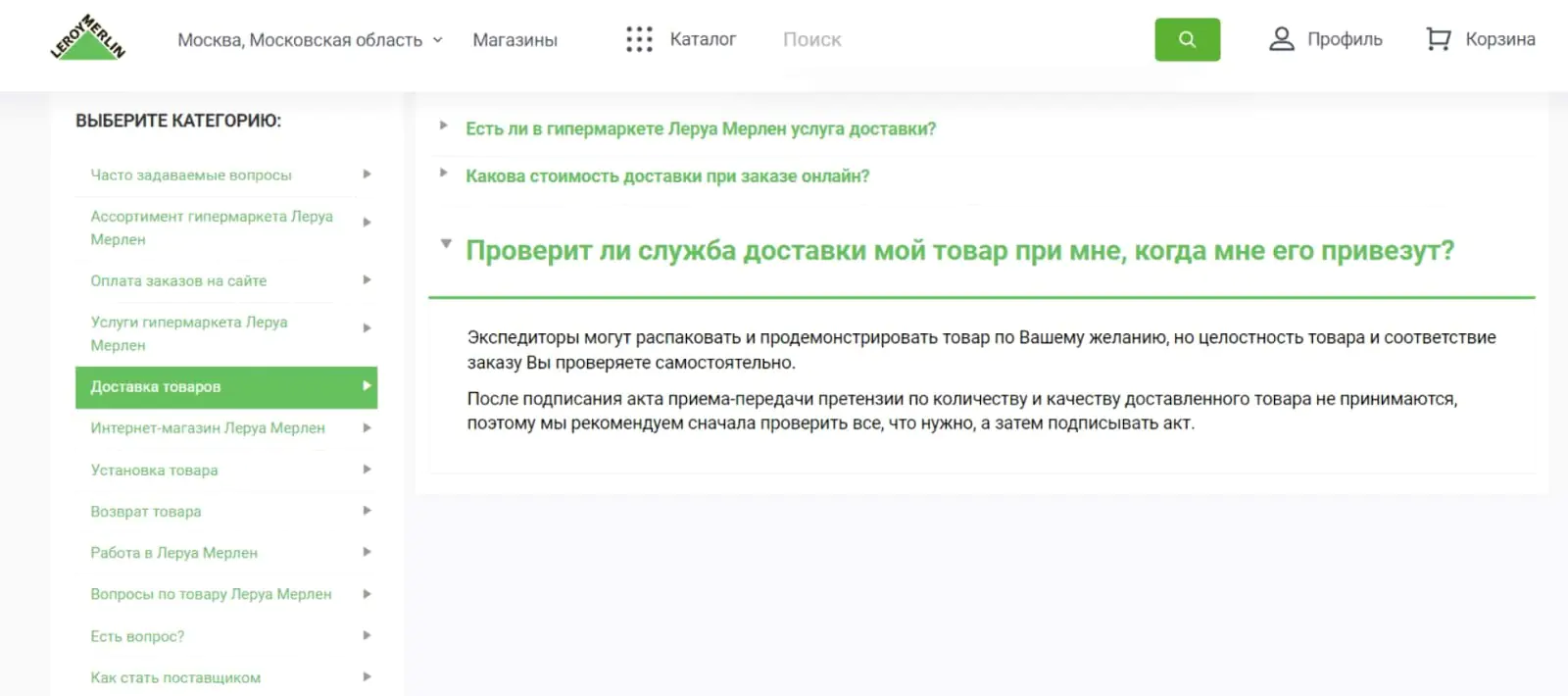Select category Возврат товара
Viewport: 1568px width, 696px height.
pos(146,512)
